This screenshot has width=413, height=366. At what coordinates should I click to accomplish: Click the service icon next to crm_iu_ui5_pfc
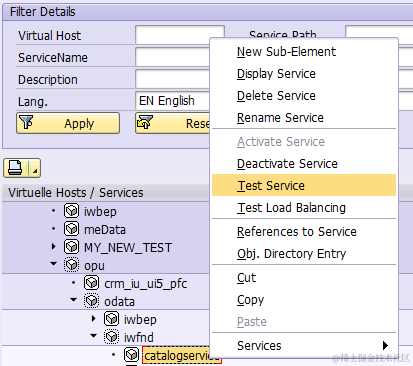(x=91, y=283)
